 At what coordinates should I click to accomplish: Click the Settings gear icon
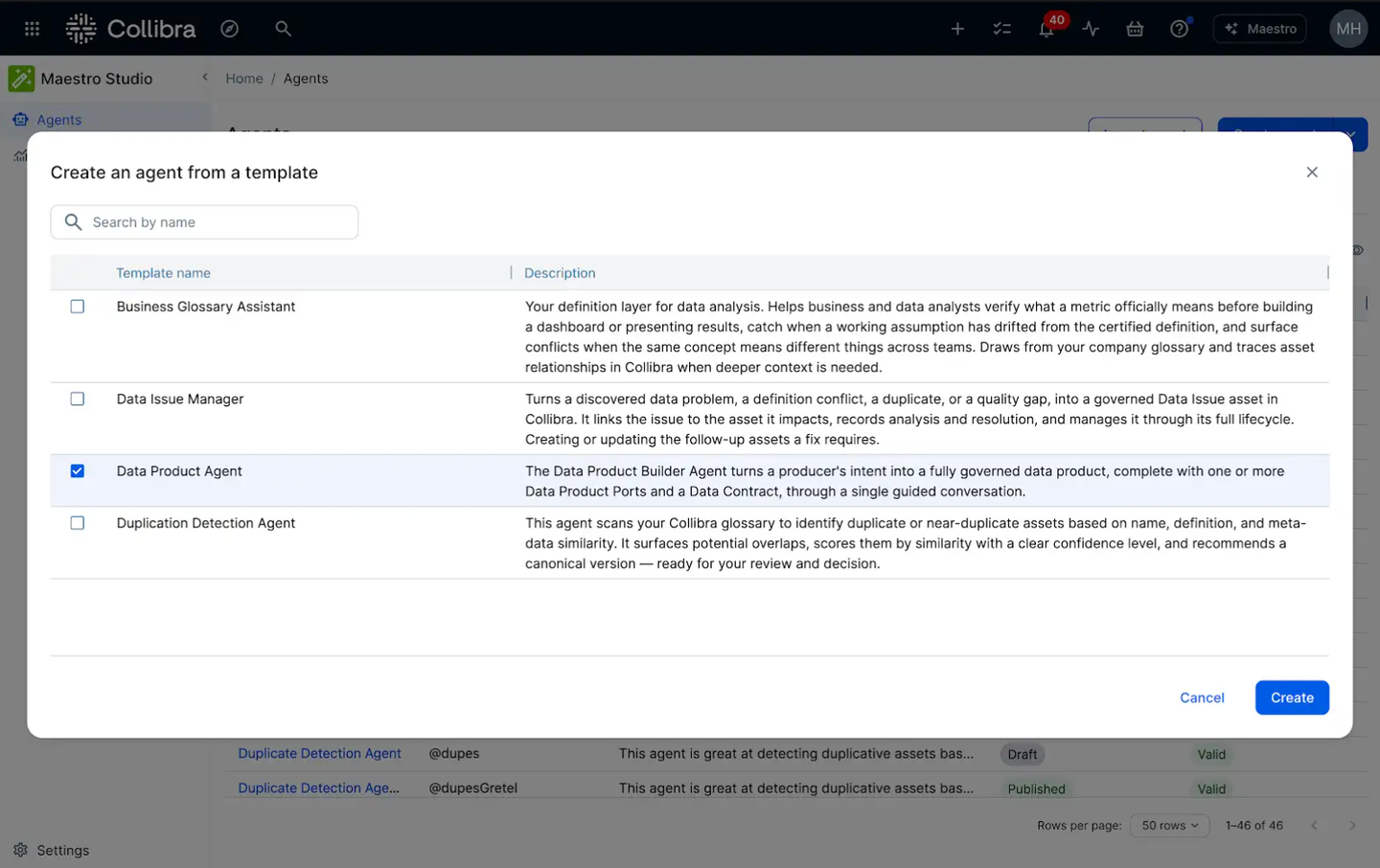[x=20, y=850]
